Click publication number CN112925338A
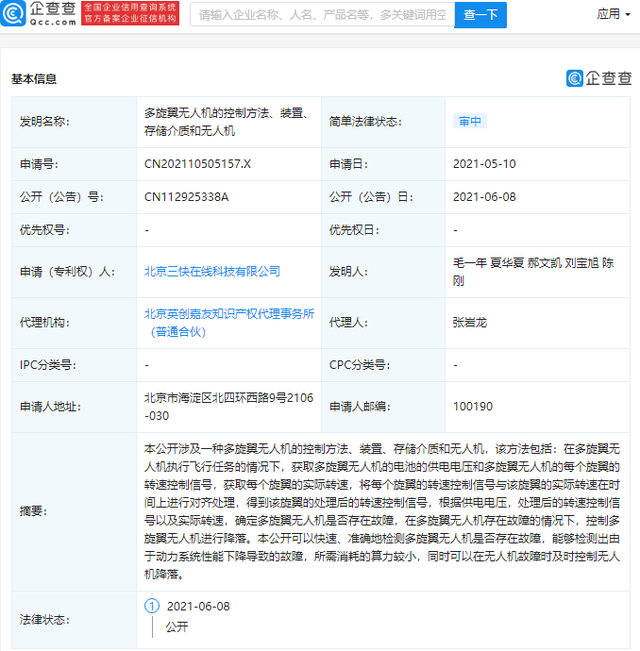 [x=187, y=197]
